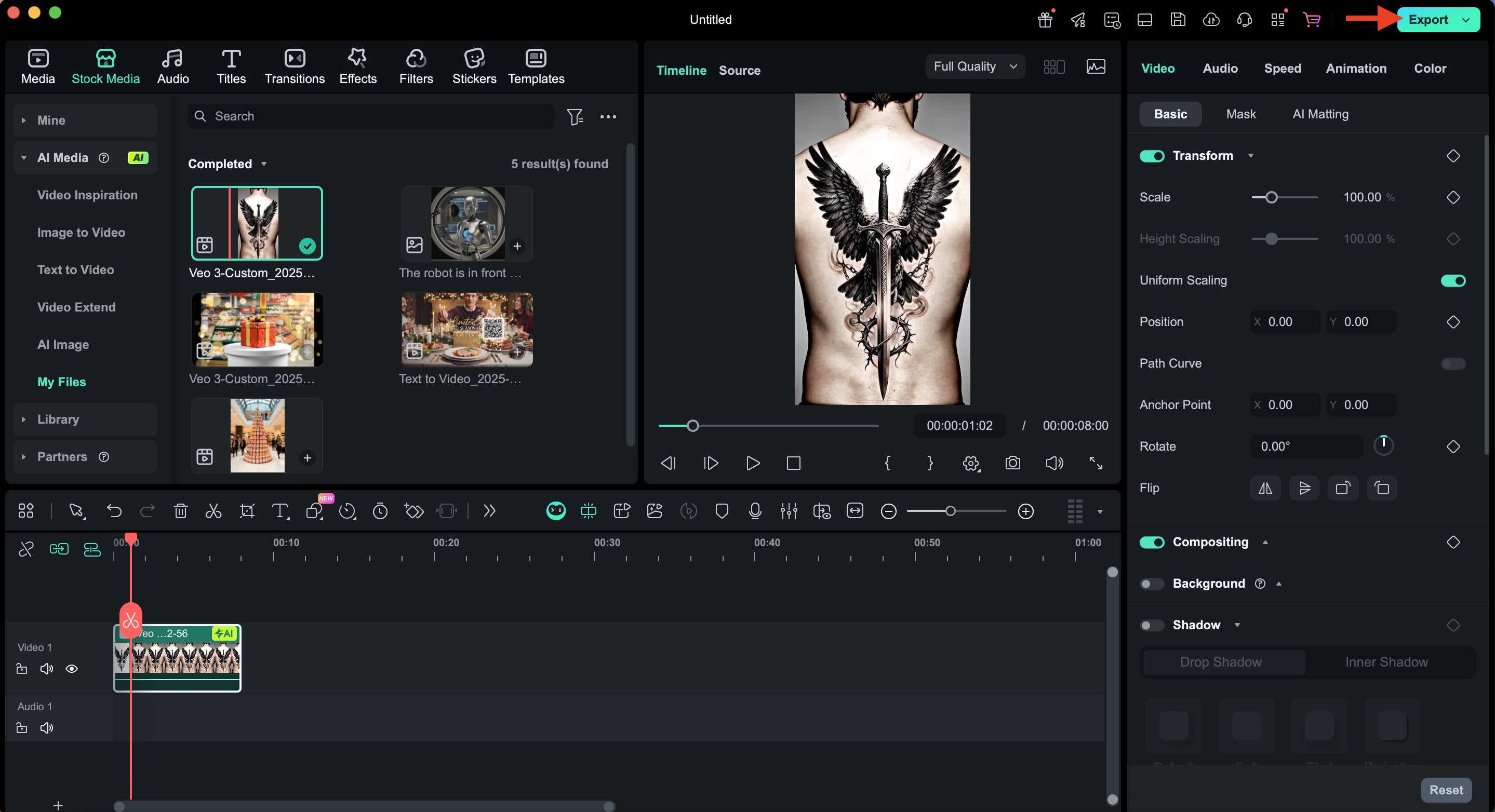This screenshot has height=812, width=1495.
Task: Open the Audio mixer icon
Action: (x=789, y=511)
